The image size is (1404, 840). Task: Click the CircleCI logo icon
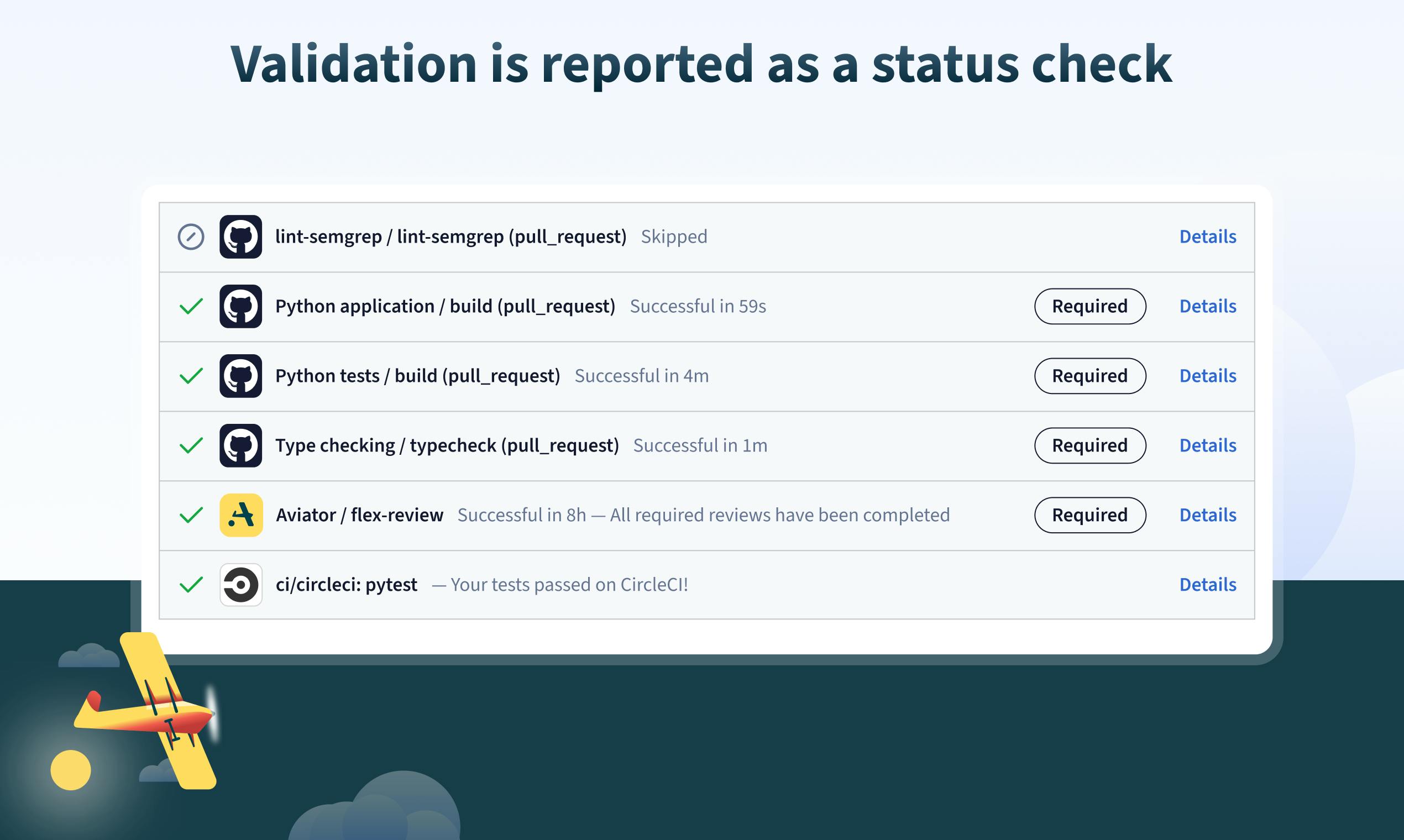(x=241, y=585)
